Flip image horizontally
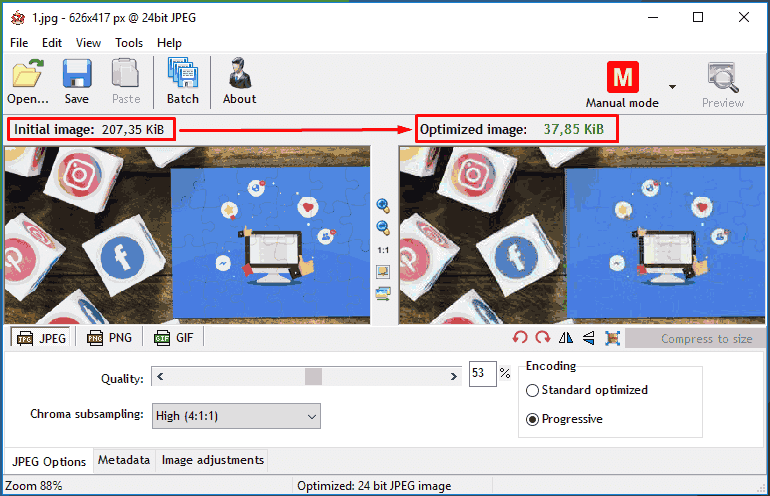770x496 pixels. pos(566,338)
